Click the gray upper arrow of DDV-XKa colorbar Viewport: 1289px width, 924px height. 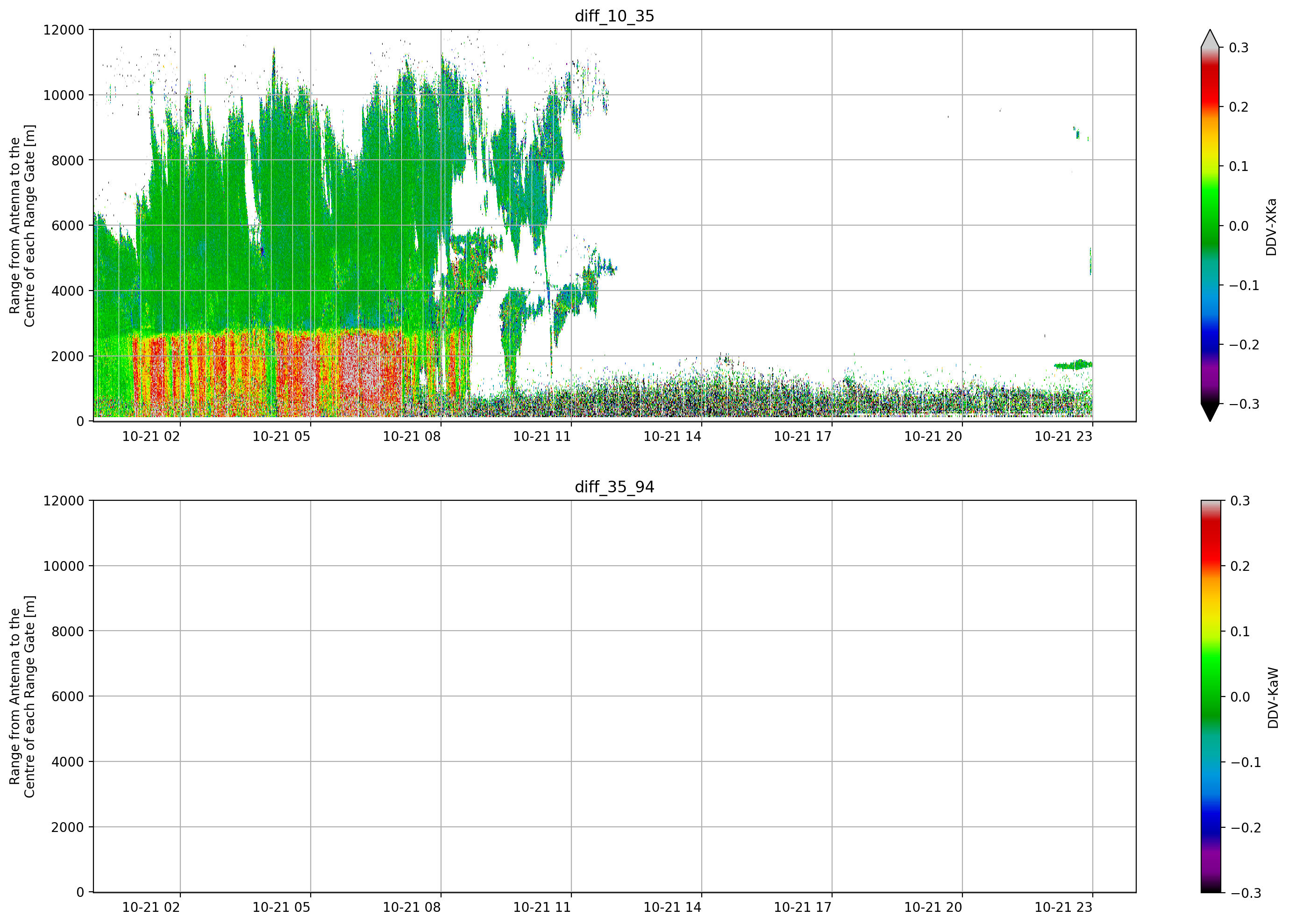[1210, 39]
